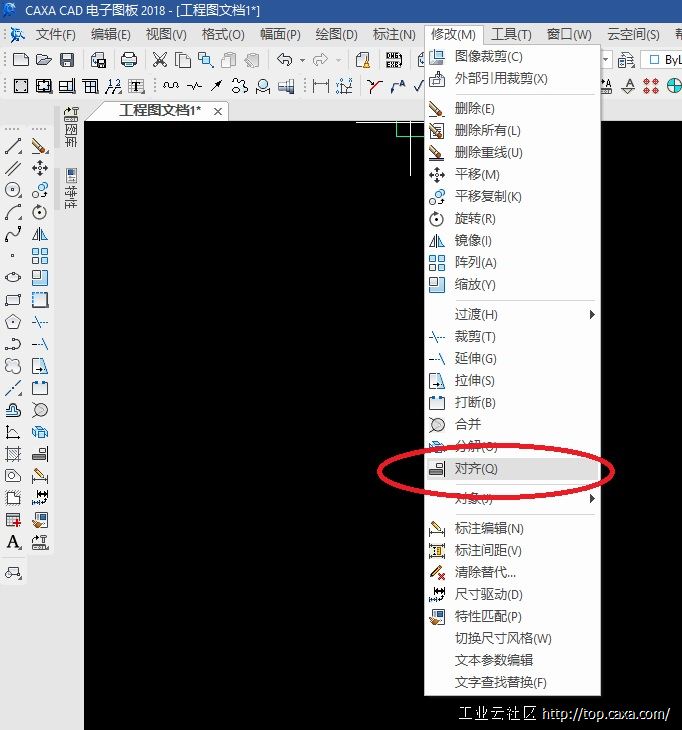Click the Move tool in left toolbar
Viewport: 682px width, 730px height.
click(40, 168)
